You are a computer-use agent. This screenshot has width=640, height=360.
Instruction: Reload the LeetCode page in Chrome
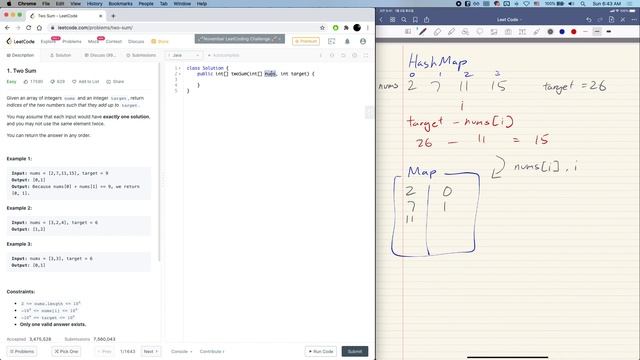28,28
